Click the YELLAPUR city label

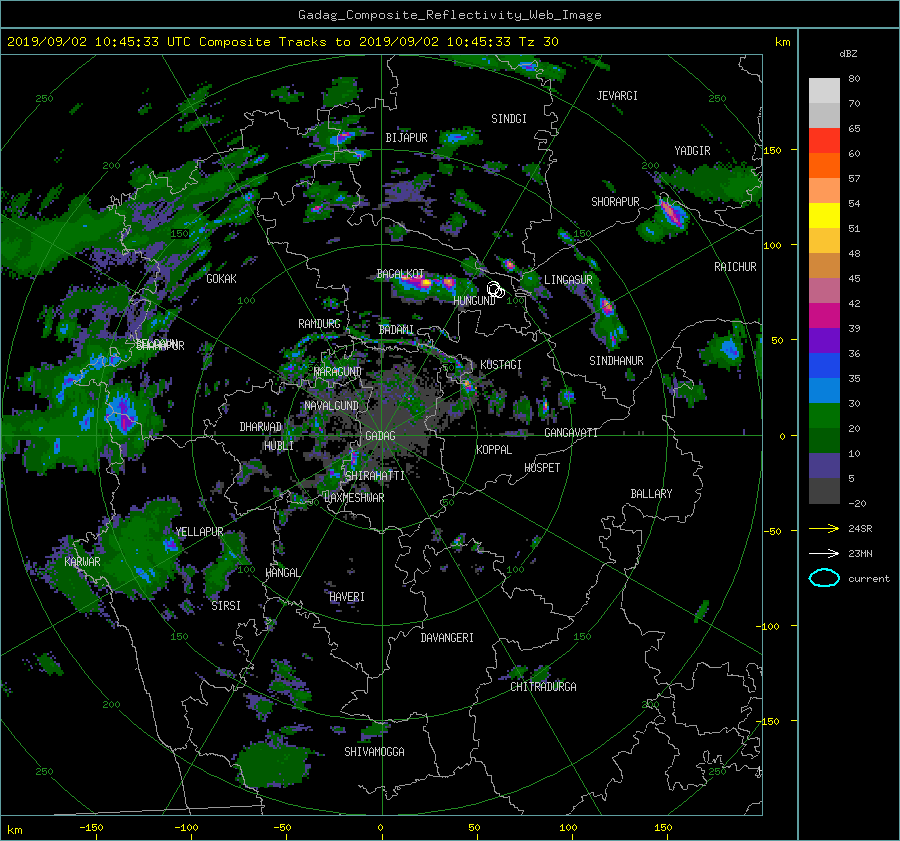199,532
